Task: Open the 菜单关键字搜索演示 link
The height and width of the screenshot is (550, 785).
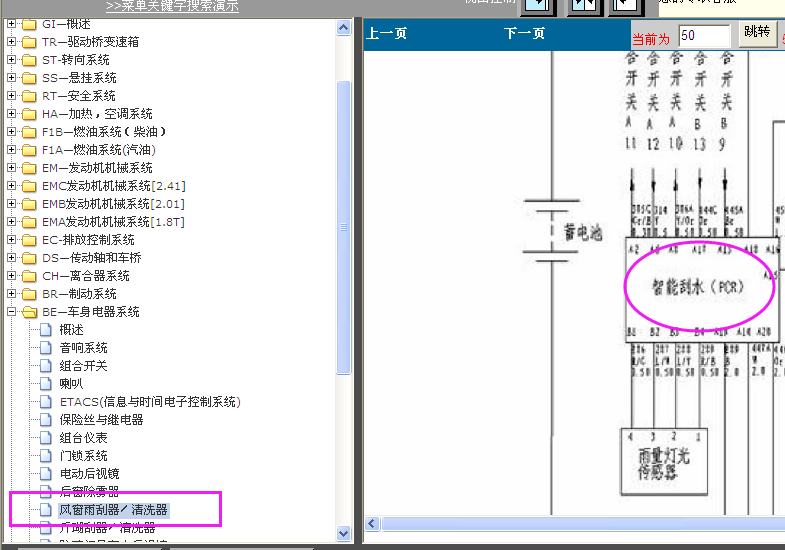Action: click(172, 7)
